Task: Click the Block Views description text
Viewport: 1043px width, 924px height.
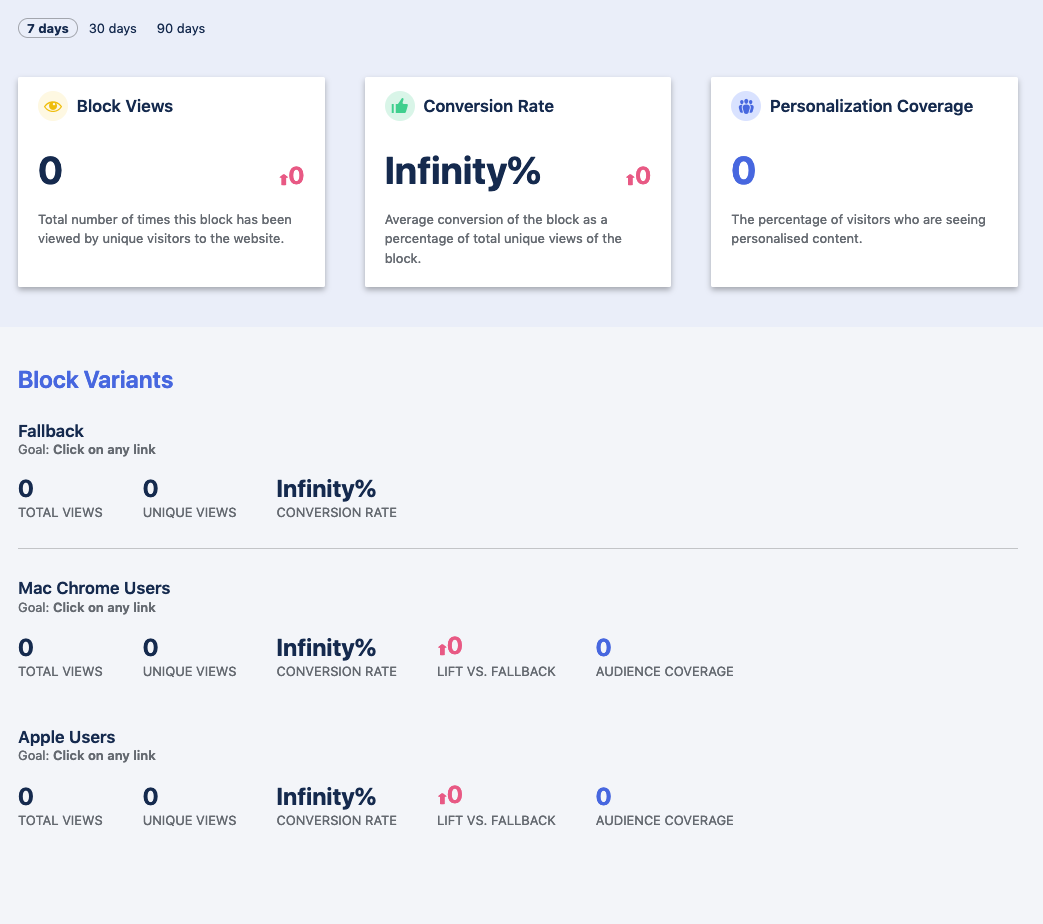Action: [x=165, y=229]
